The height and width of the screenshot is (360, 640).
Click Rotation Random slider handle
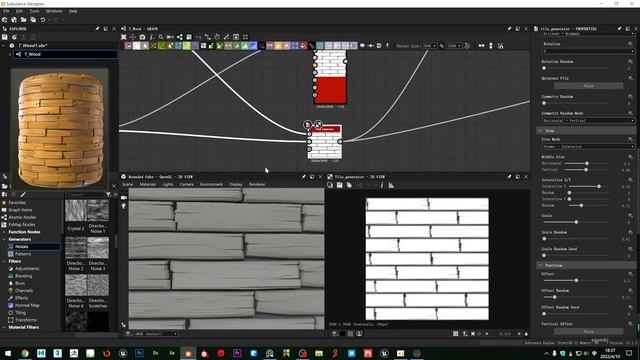tap(544, 68)
